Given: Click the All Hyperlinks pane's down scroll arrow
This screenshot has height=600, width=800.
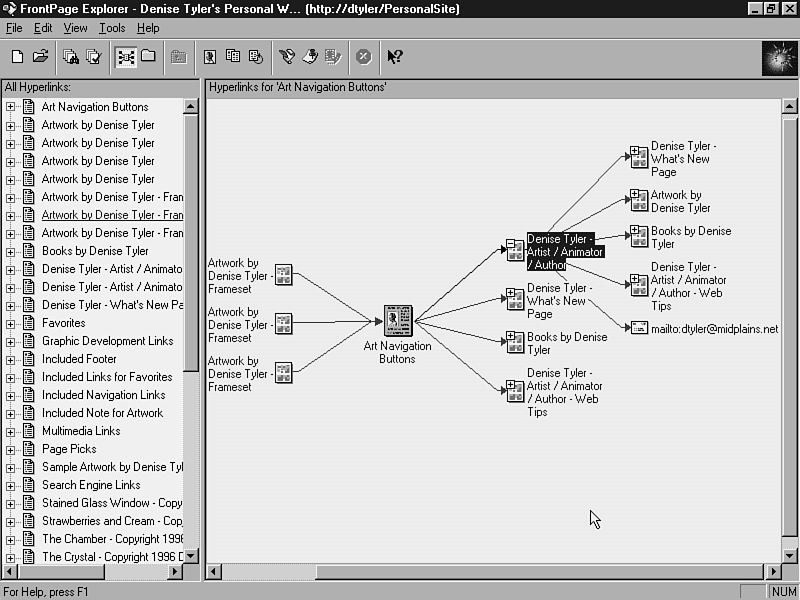Looking at the screenshot, I should (x=191, y=556).
